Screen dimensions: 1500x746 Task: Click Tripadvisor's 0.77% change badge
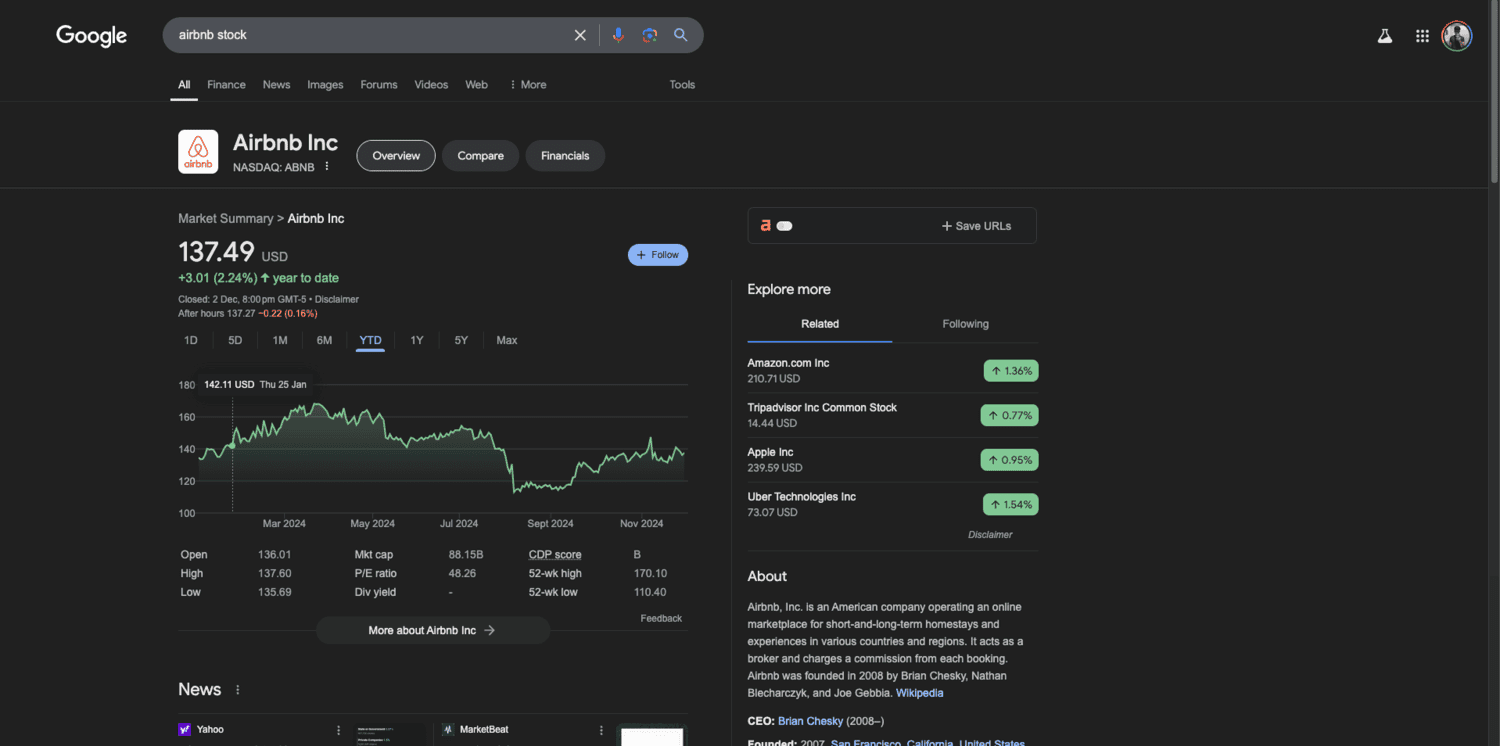click(1009, 415)
